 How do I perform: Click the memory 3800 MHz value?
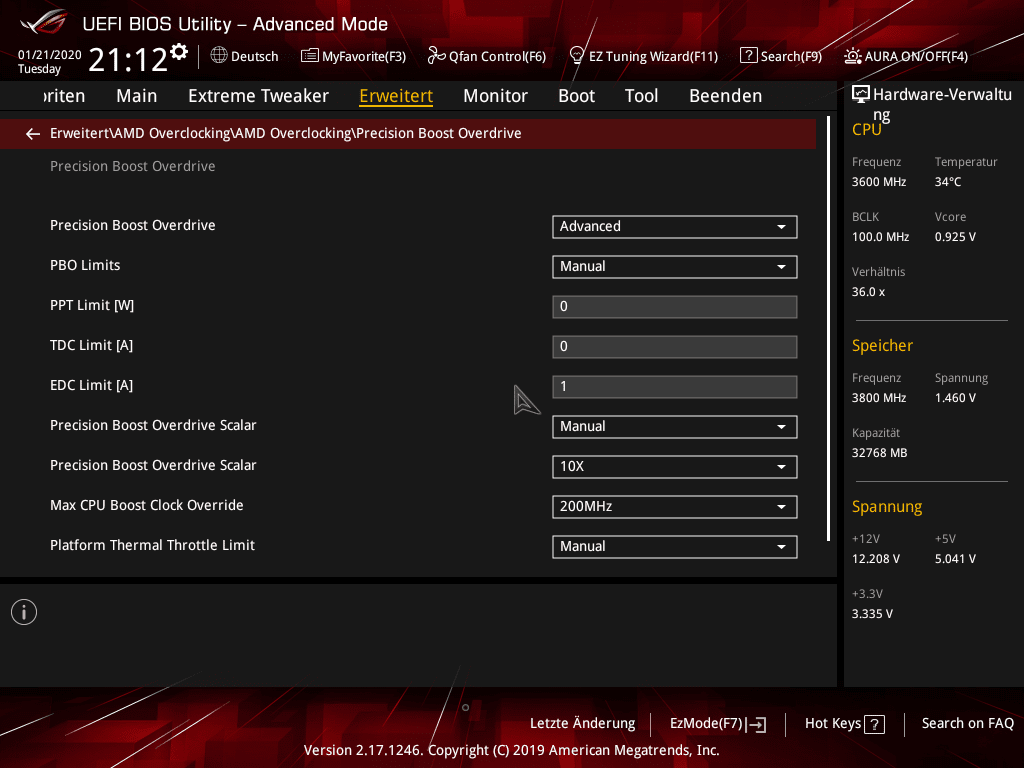pyautogui.click(x=878, y=398)
